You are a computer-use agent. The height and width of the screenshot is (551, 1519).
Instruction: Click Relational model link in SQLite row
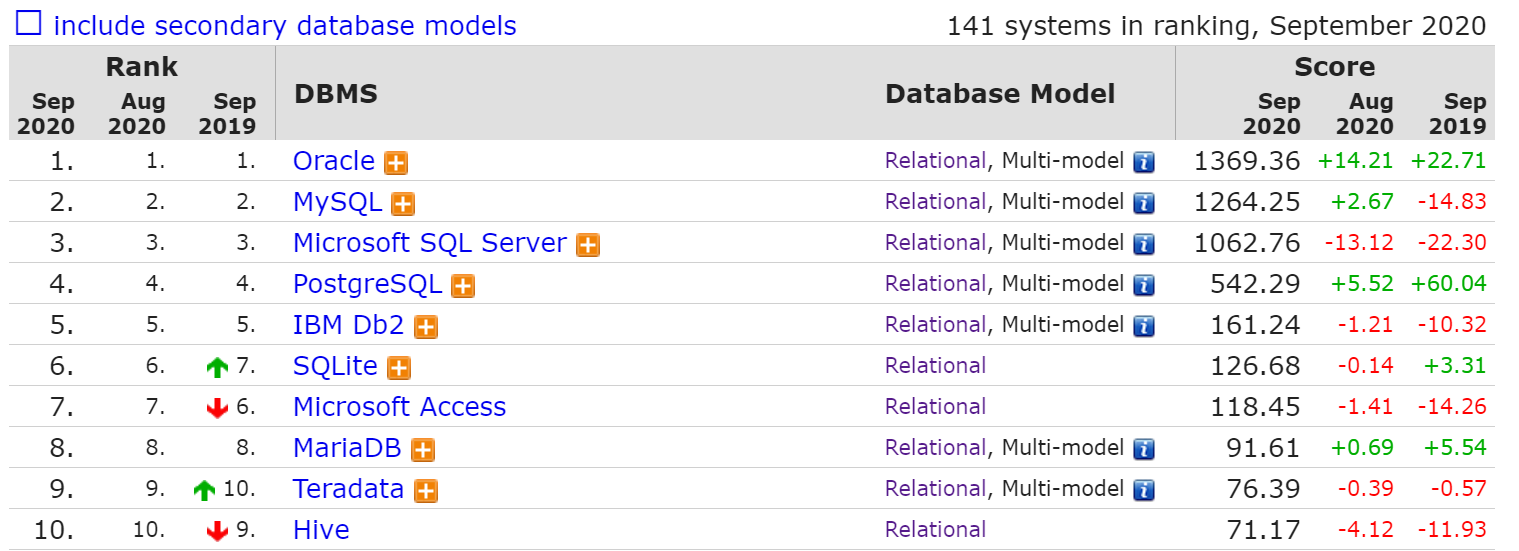935,366
